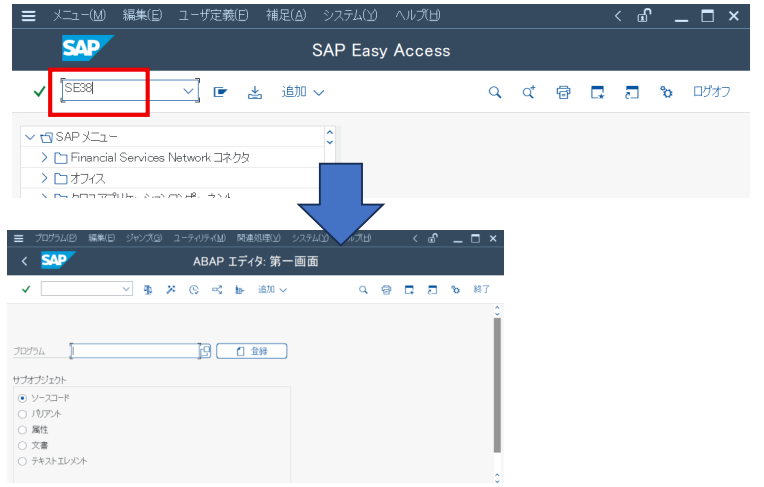764x487 pixels.
Task: Click the 登録 button
Action: (x=251, y=351)
